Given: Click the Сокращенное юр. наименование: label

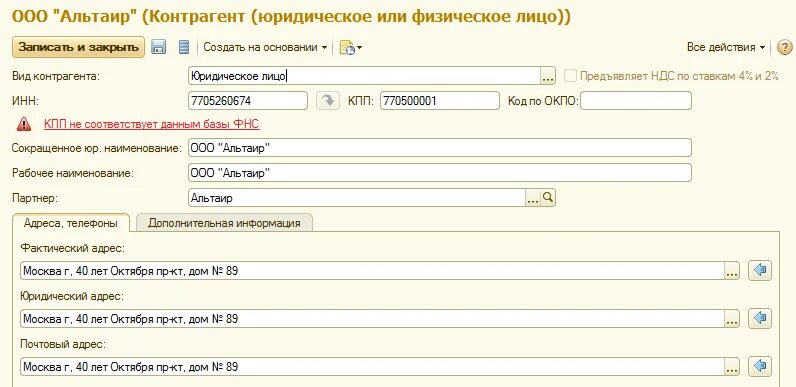Looking at the screenshot, I should (96, 148).
